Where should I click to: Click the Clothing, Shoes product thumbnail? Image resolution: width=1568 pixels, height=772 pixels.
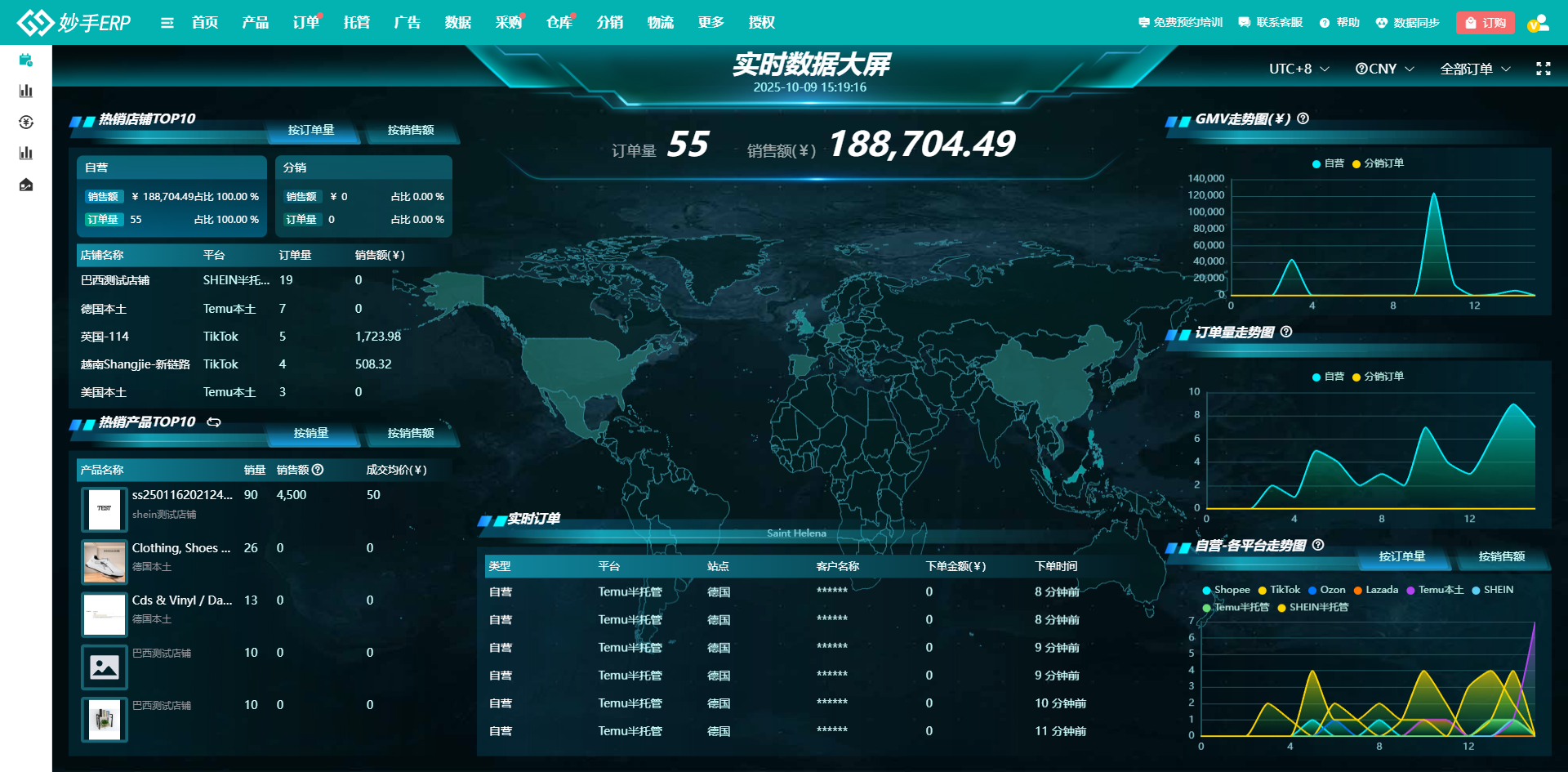tap(105, 562)
